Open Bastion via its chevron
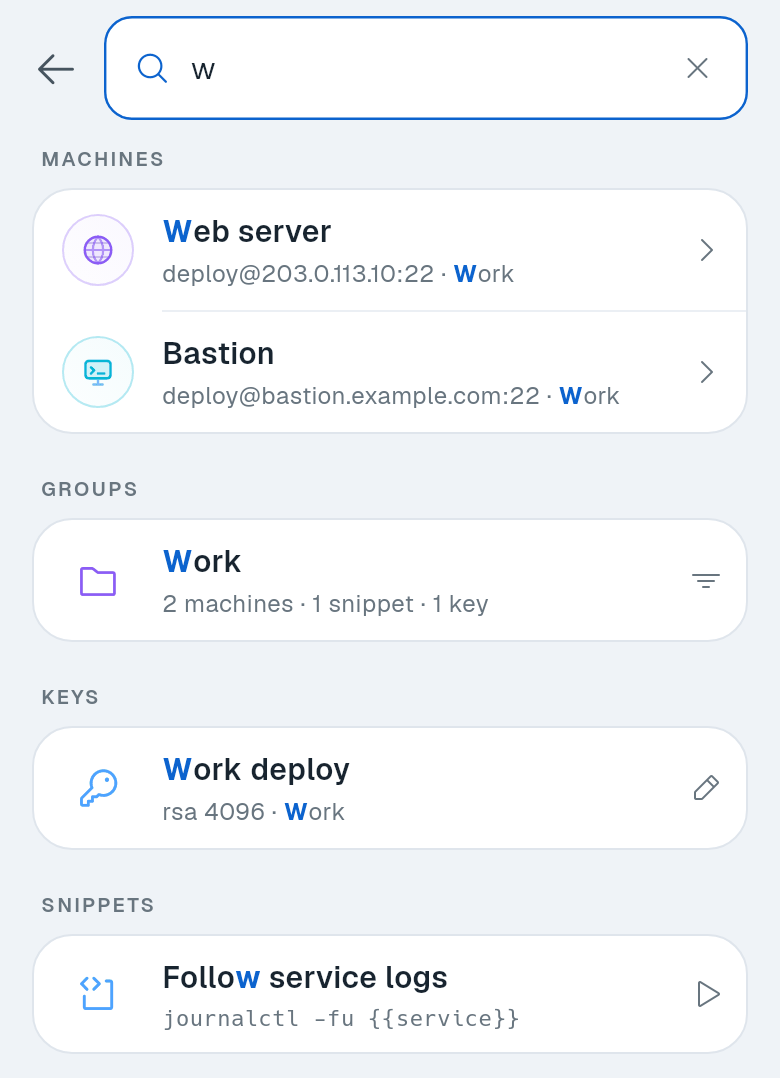 (x=706, y=372)
